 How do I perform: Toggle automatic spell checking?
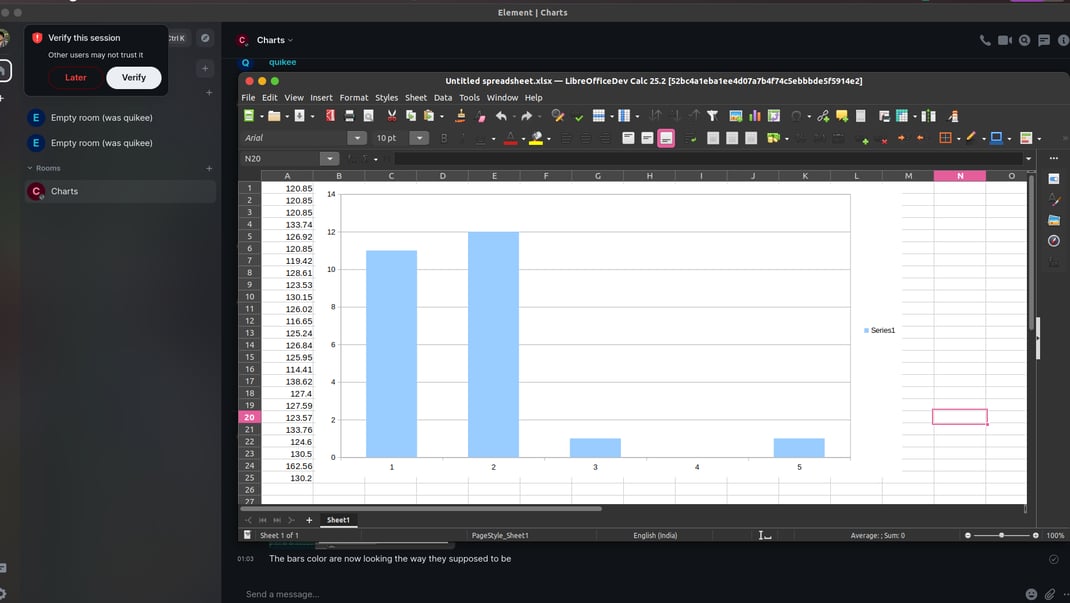[x=579, y=117]
